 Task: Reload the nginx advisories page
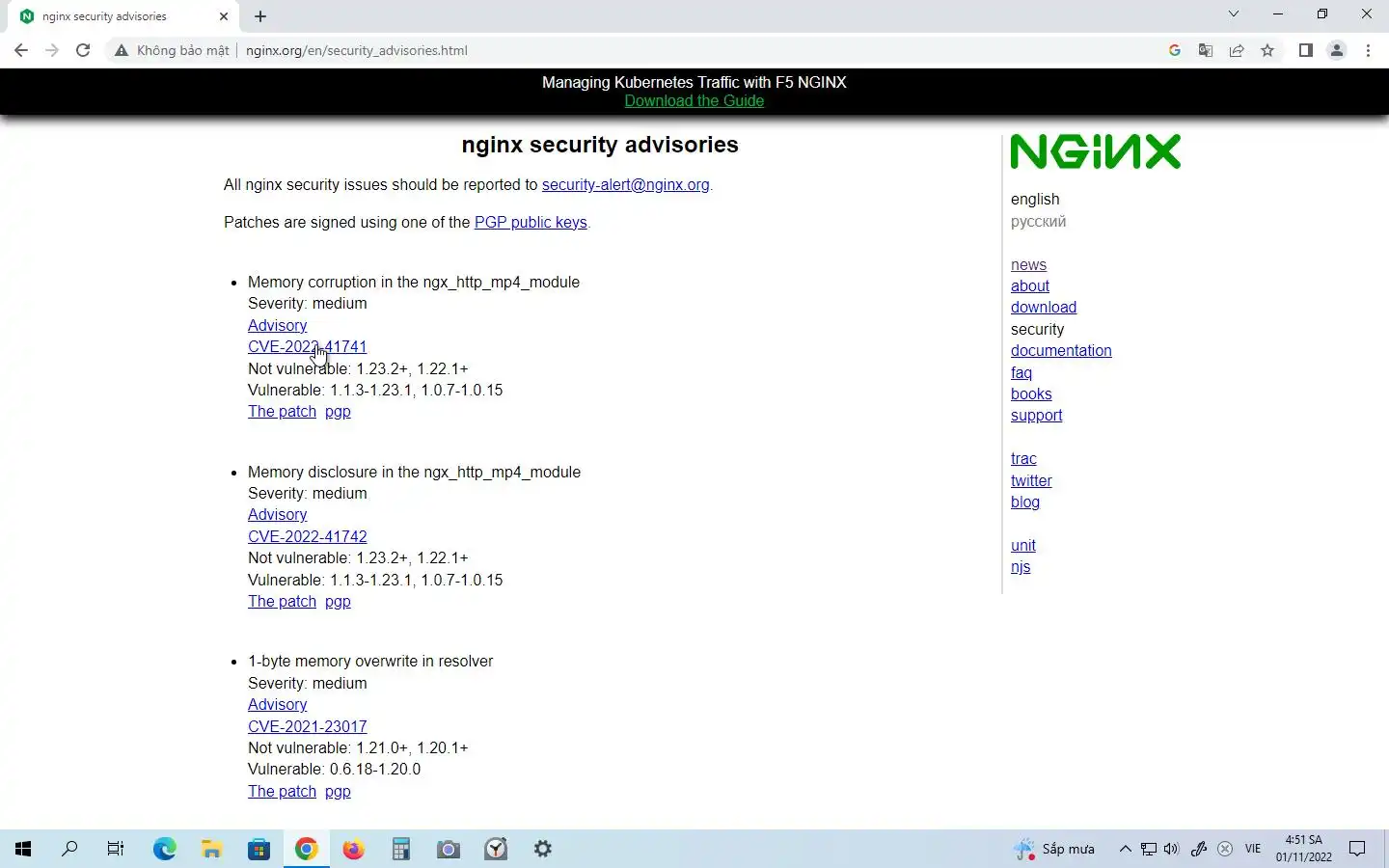pyautogui.click(x=83, y=50)
